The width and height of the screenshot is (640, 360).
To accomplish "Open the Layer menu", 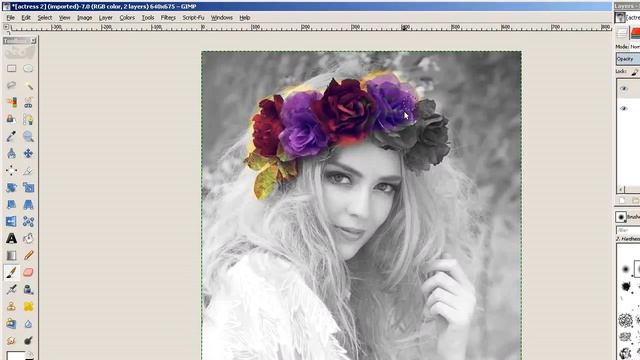I will coord(106,18).
